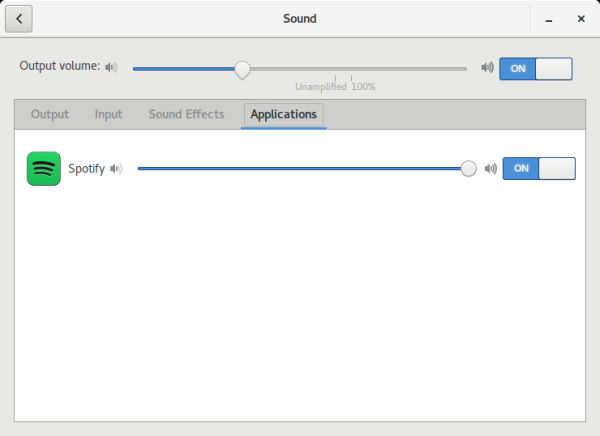Click the green Spotify app icon
This screenshot has height=436, width=600.
point(44,169)
